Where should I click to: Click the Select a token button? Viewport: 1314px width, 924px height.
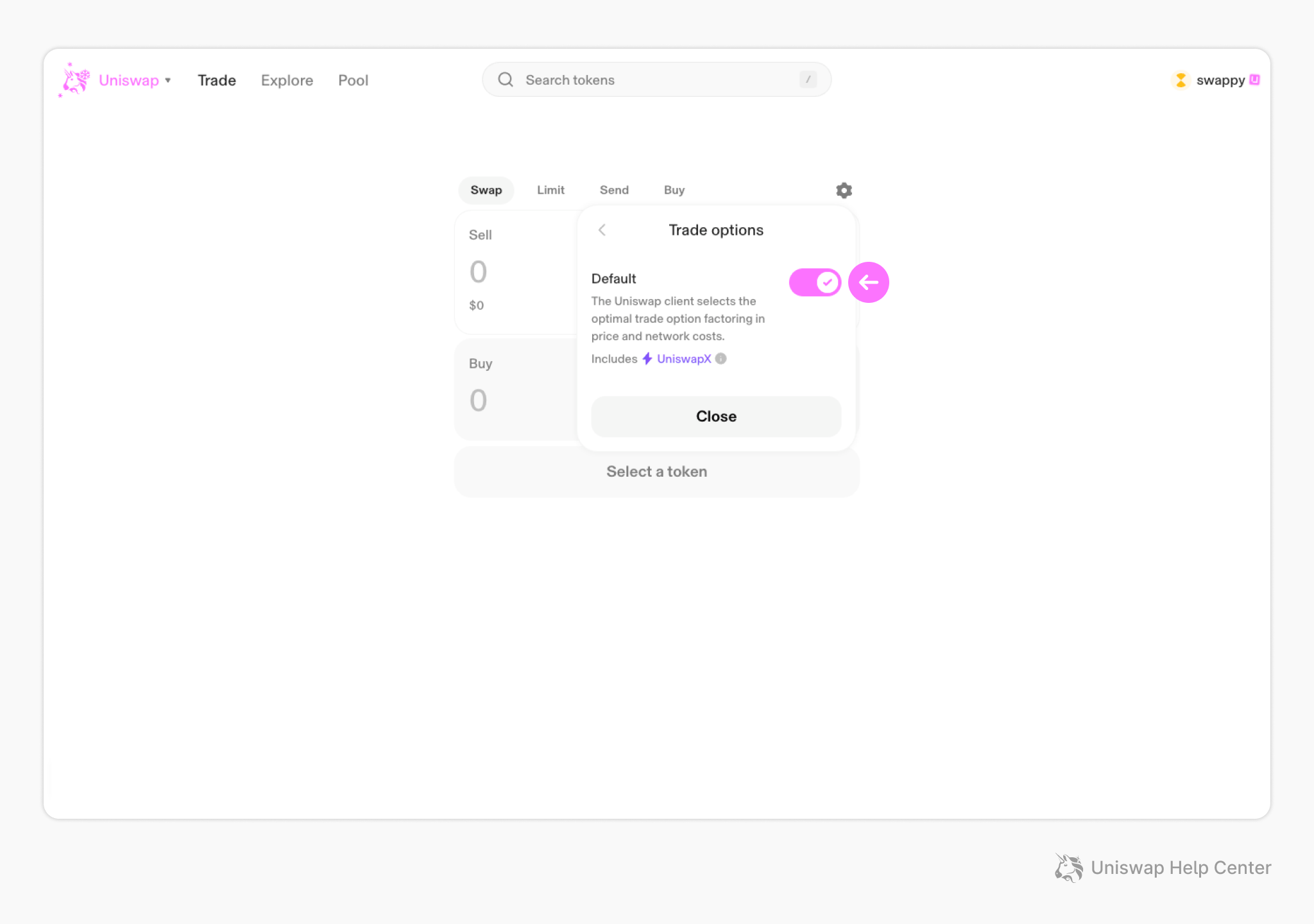tap(656, 472)
